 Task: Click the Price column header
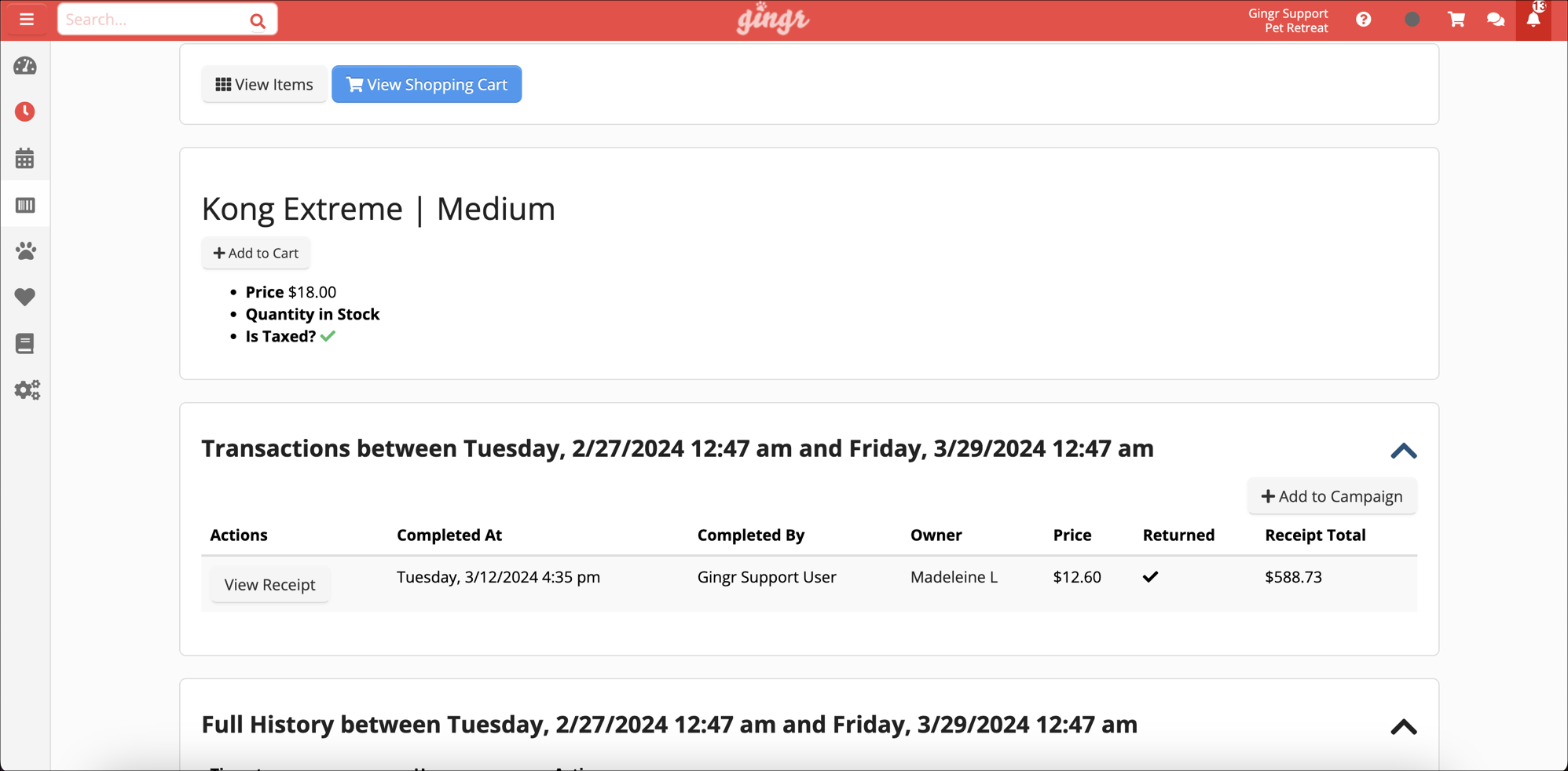[x=1072, y=535]
